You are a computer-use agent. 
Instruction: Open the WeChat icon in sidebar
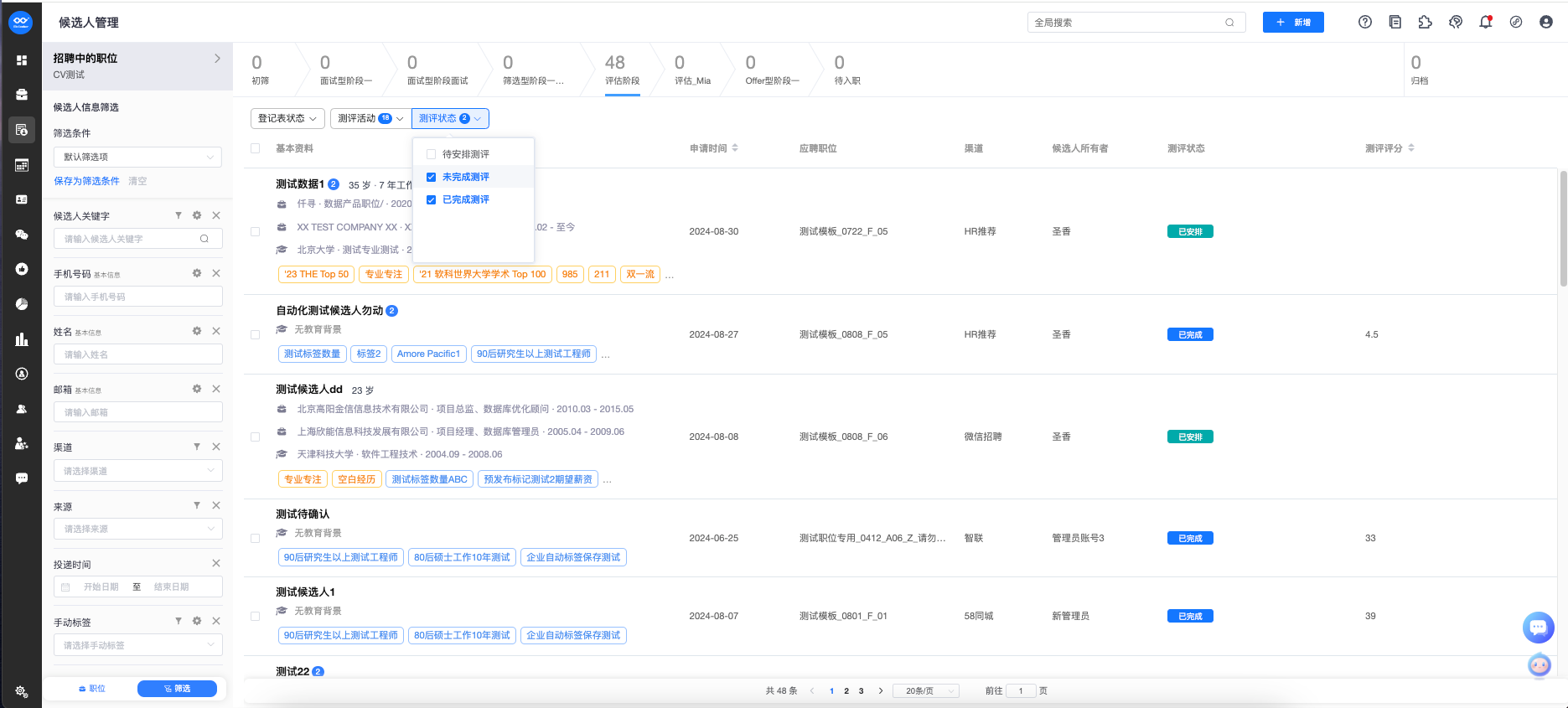click(x=22, y=235)
